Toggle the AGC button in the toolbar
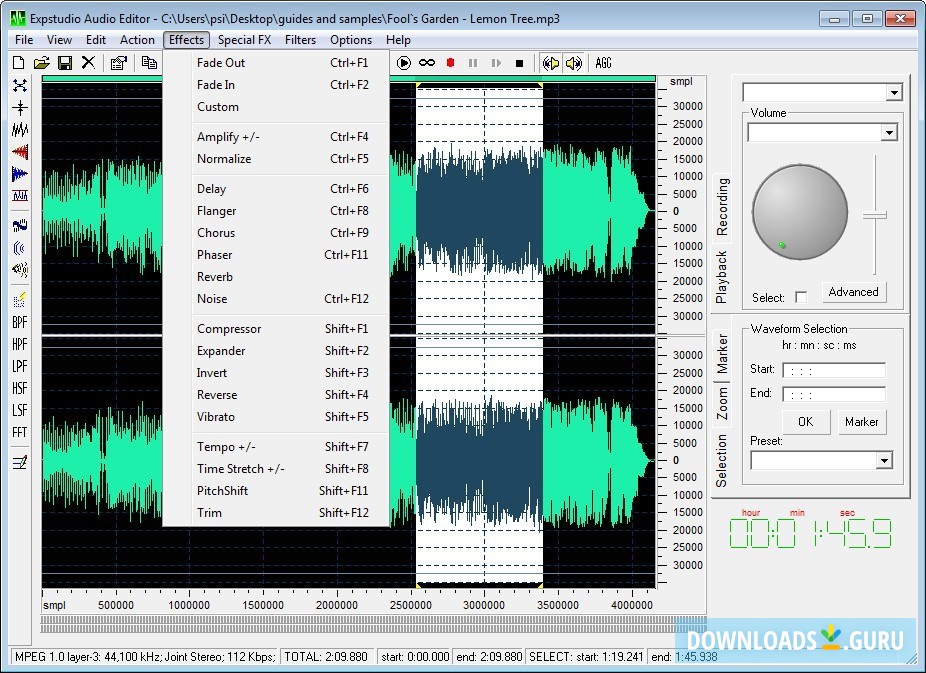926x673 pixels. coord(603,63)
